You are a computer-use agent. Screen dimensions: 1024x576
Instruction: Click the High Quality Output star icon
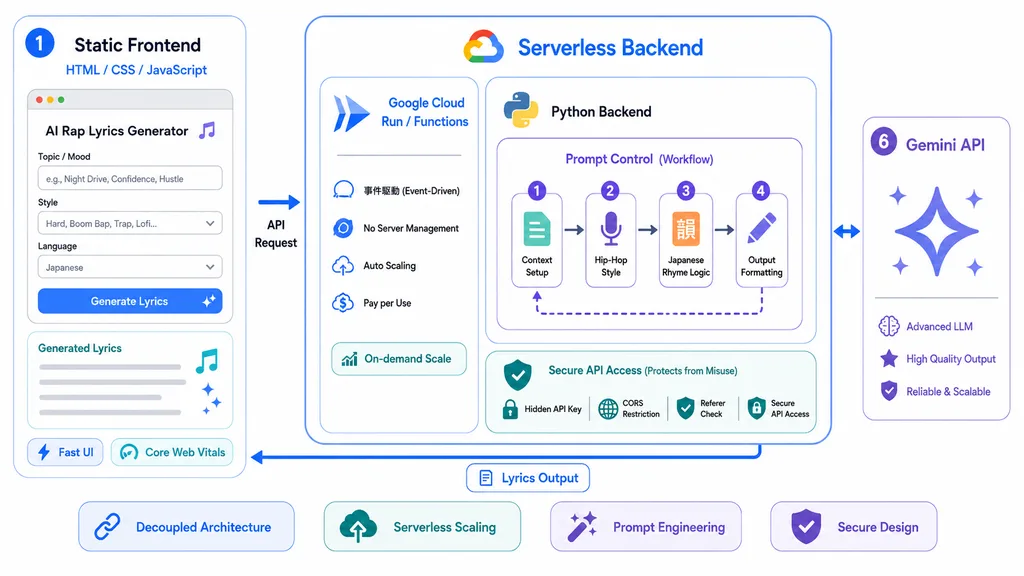pos(889,359)
